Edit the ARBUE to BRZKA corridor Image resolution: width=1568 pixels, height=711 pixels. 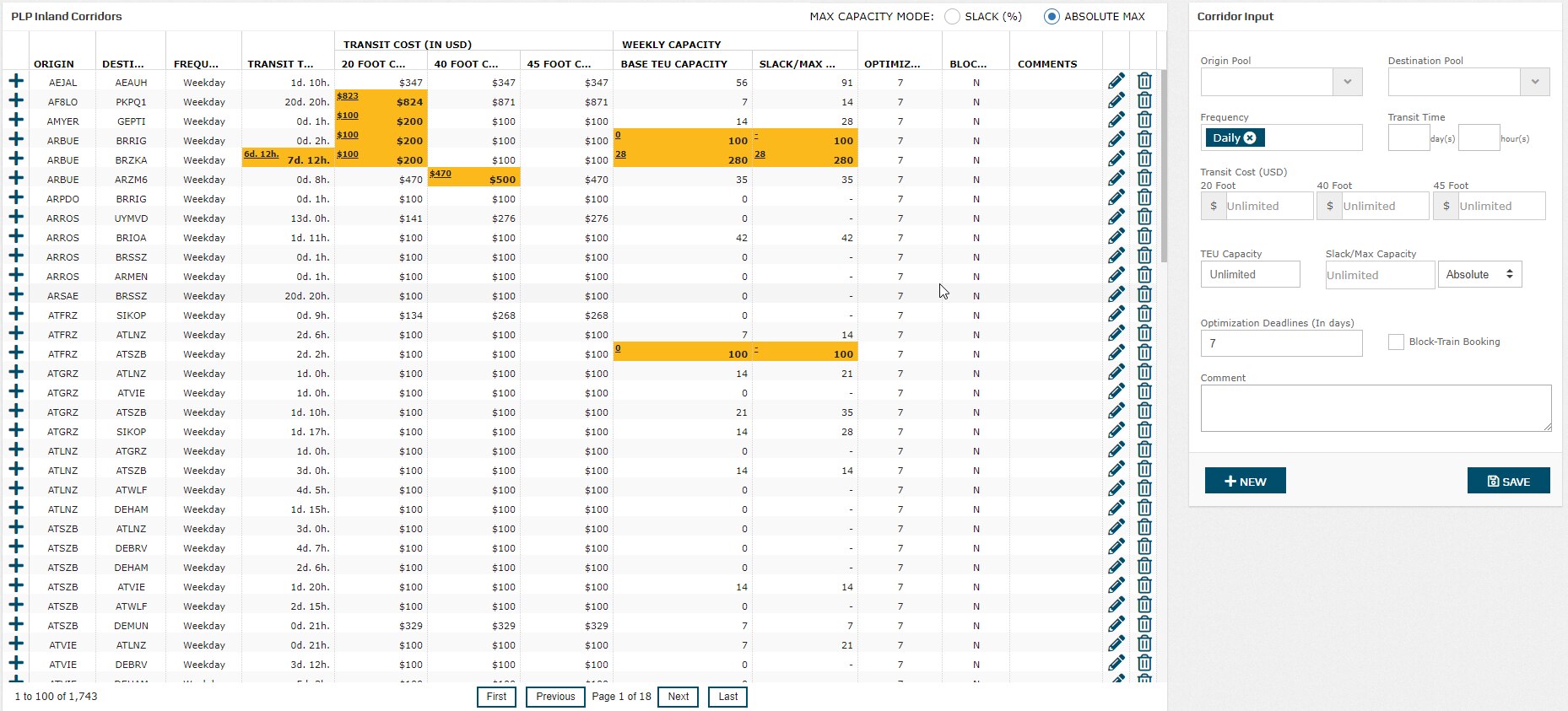(1116, 159)
